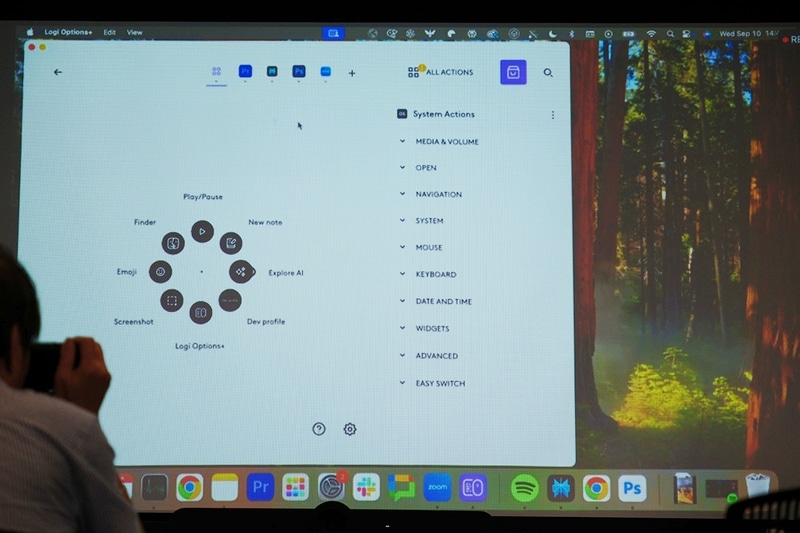Image resolution: width=800 pixels, height=533 pixels.
Task: Open settings via the gear icon
Action: tap(350, 429)
